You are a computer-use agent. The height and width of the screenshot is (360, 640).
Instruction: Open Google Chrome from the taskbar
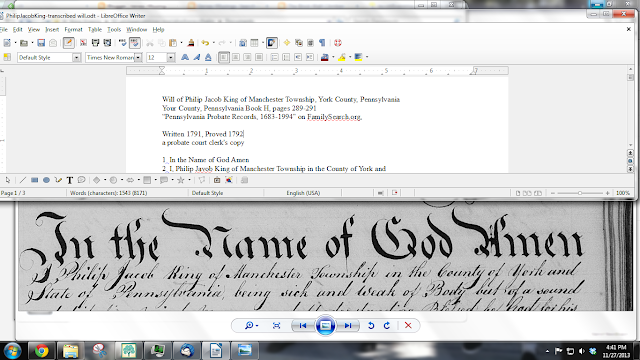[41, 351]
